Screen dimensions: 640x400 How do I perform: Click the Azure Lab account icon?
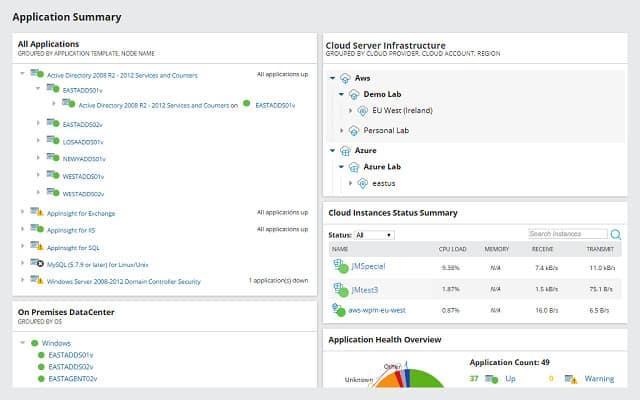tap(354, 167)
